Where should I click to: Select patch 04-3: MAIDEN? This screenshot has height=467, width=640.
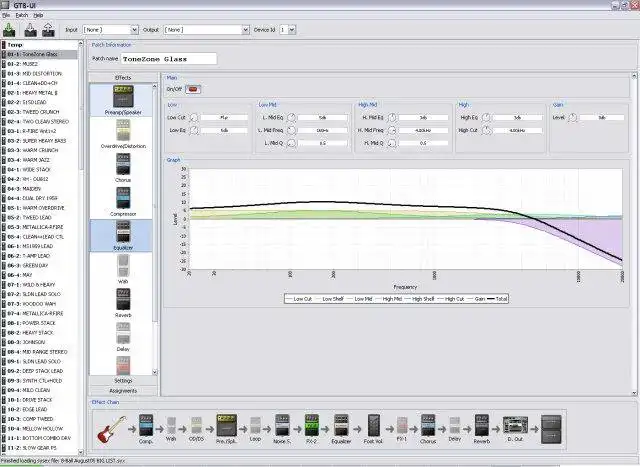[x=39, y=189]
